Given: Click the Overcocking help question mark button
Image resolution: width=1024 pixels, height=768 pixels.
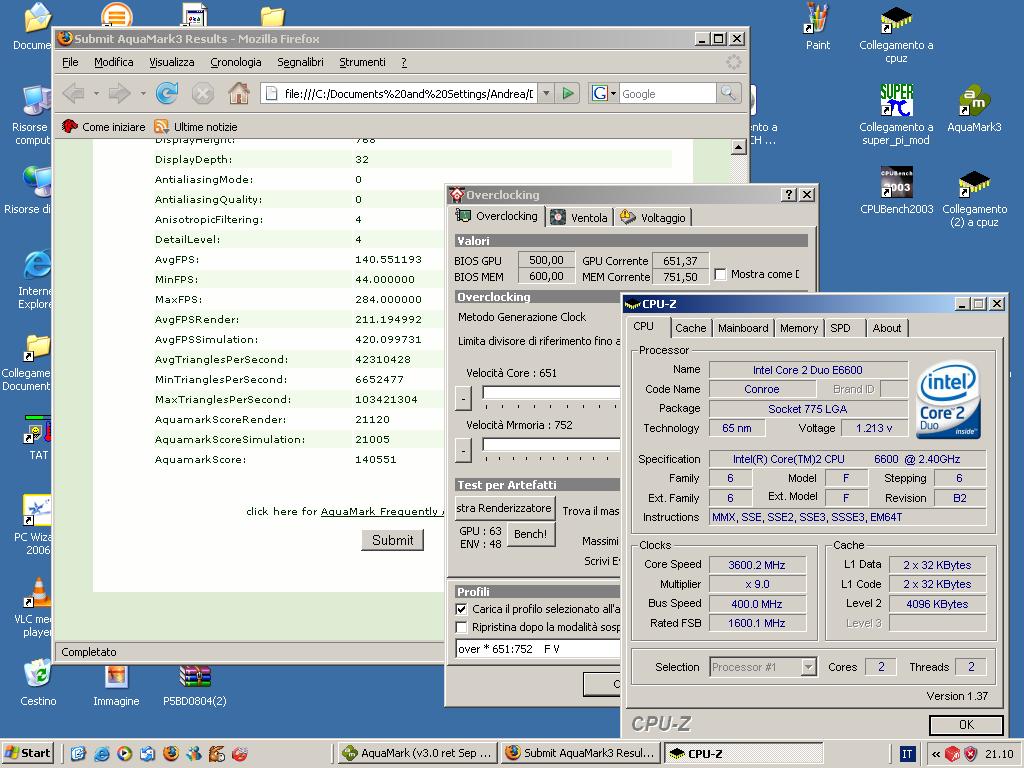Looking at the screenshot, I should [x=789, y=195].
